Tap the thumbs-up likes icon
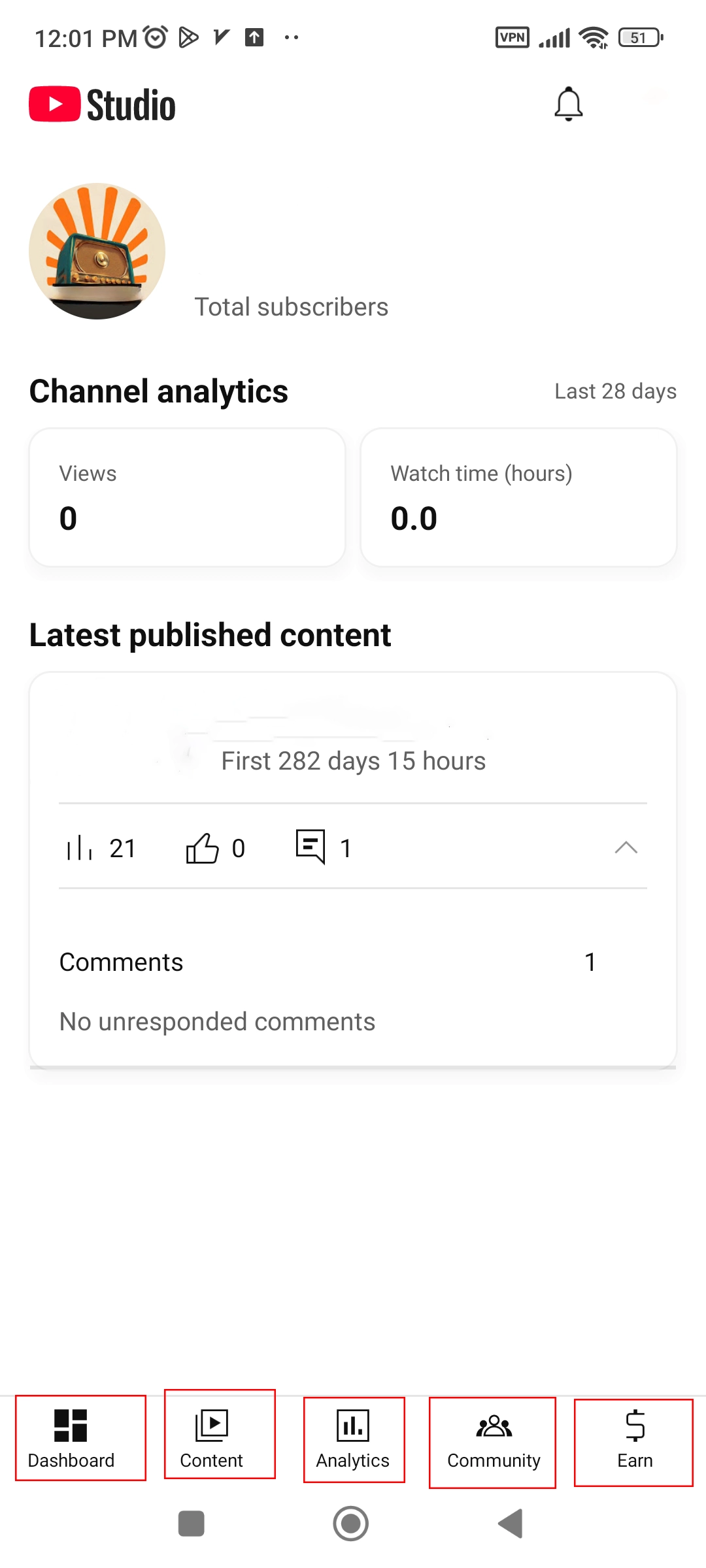This screenshot has width=706, height=1568. [202, 848]
